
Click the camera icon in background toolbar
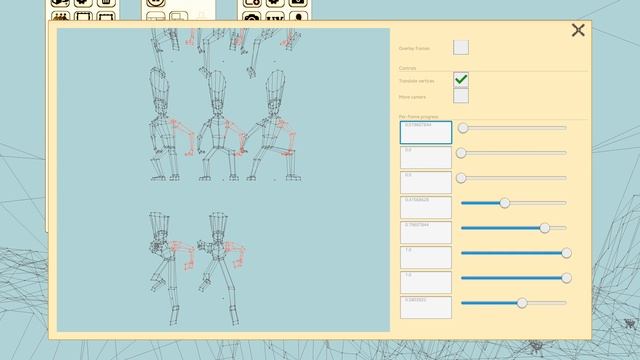(x=251, y=17)
